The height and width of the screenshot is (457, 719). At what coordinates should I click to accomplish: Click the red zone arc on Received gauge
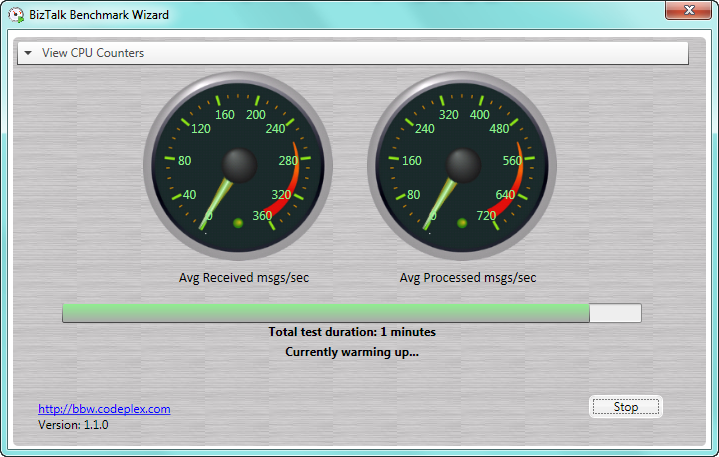[x=290, y=195]
